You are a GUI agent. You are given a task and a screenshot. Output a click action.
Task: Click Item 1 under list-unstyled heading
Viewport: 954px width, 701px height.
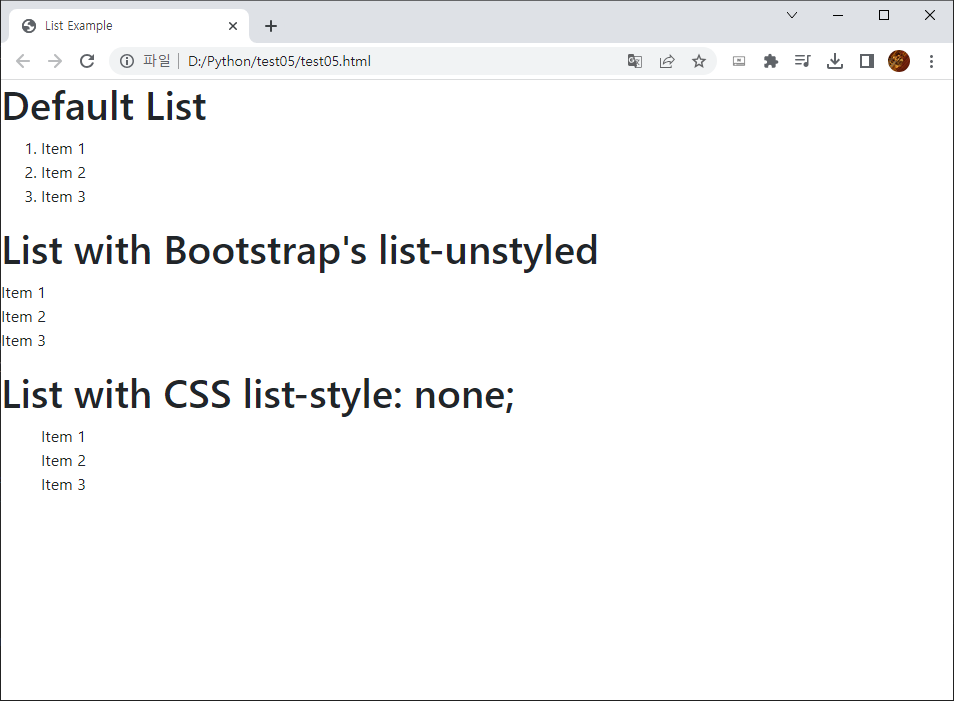pos(23,293)
